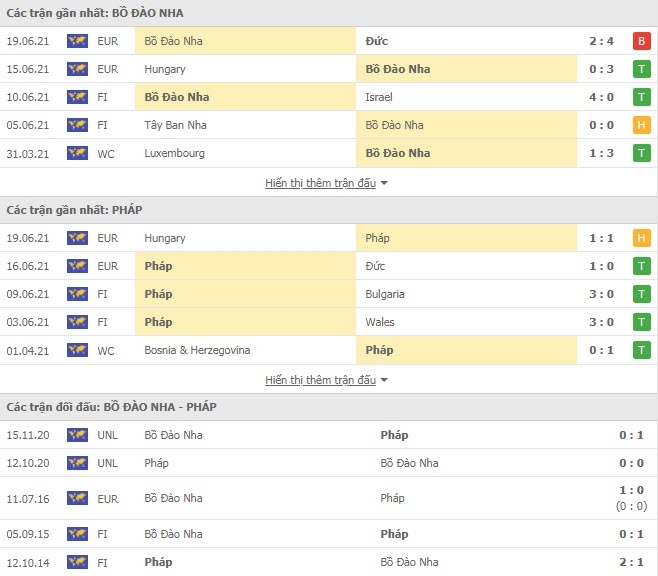Click world flag icon on 15.11.20 UNL row
The height and width of the screenshot is (576, 658).
[77, 435]
